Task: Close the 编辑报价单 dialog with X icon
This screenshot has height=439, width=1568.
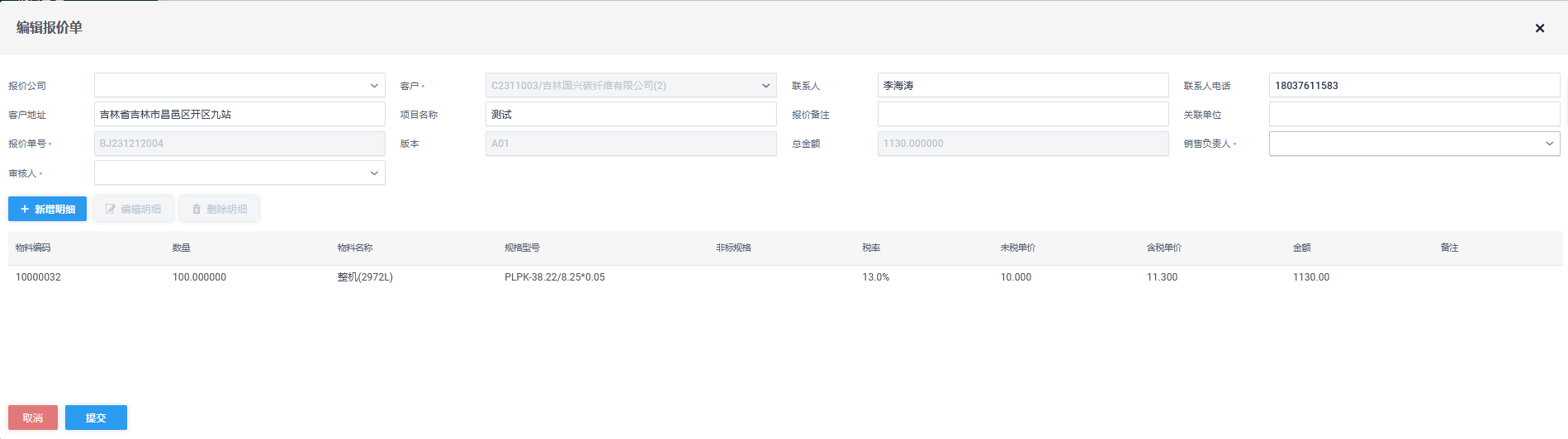Action: tap(1539, 28)
